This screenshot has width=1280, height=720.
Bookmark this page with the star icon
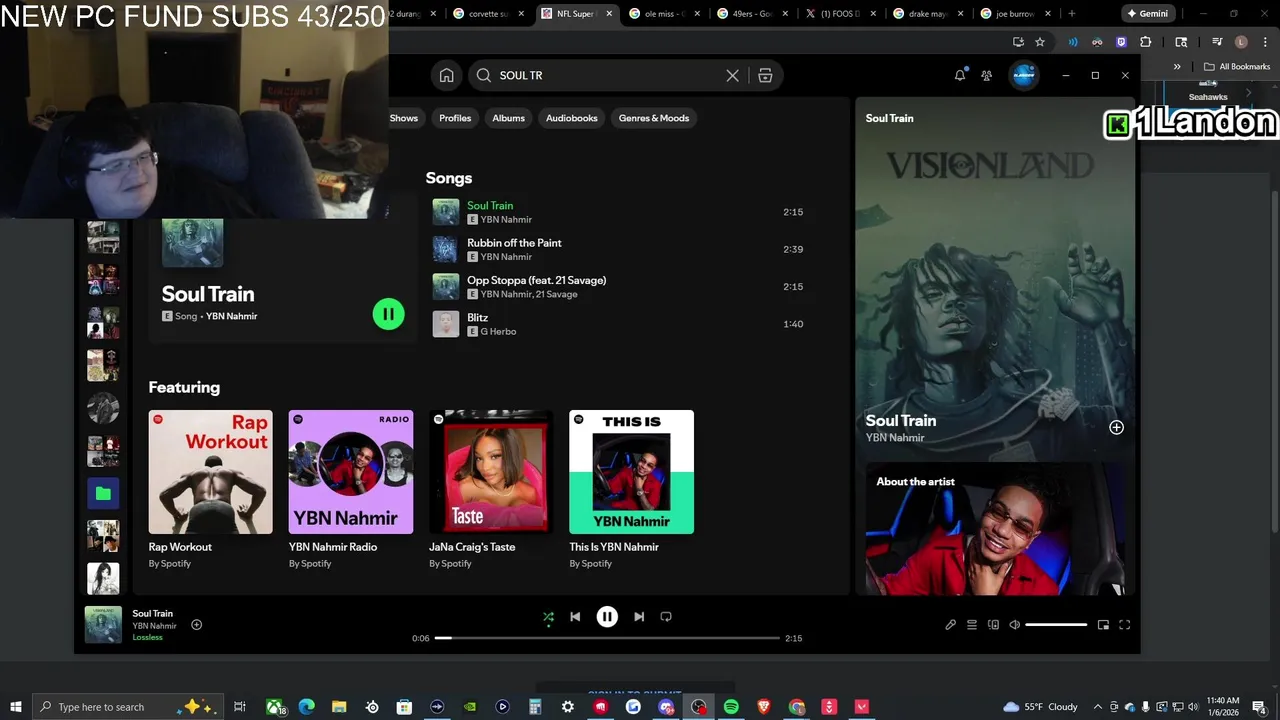click(1040, 42)
